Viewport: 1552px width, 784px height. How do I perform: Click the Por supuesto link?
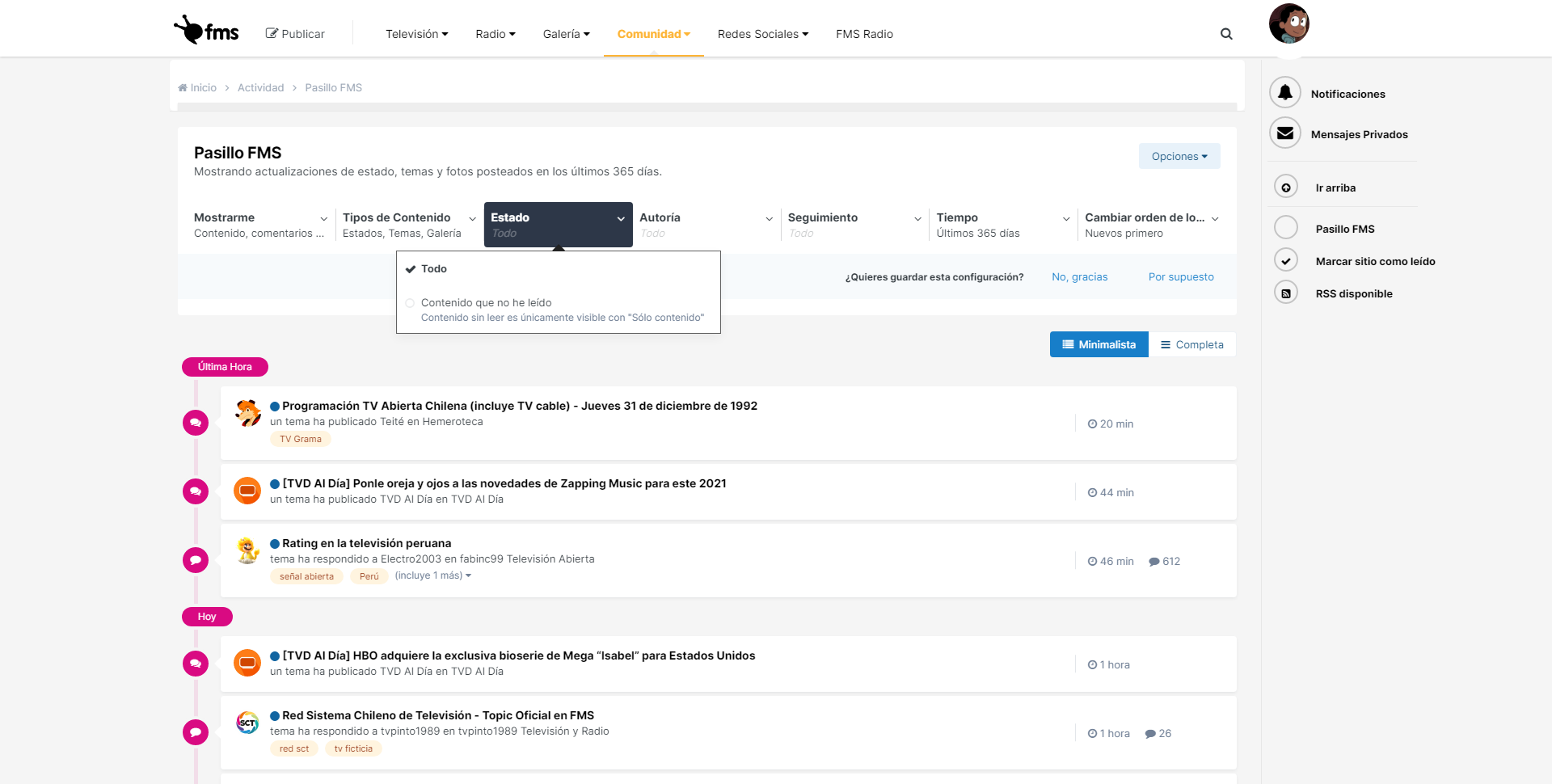click(x=1181, y=277)
